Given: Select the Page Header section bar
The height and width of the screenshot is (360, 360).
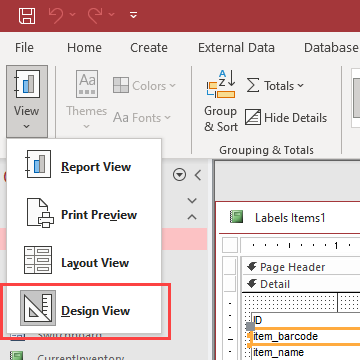Looking at the screenshot, I should pyautogui.click(x=301, y=267).
